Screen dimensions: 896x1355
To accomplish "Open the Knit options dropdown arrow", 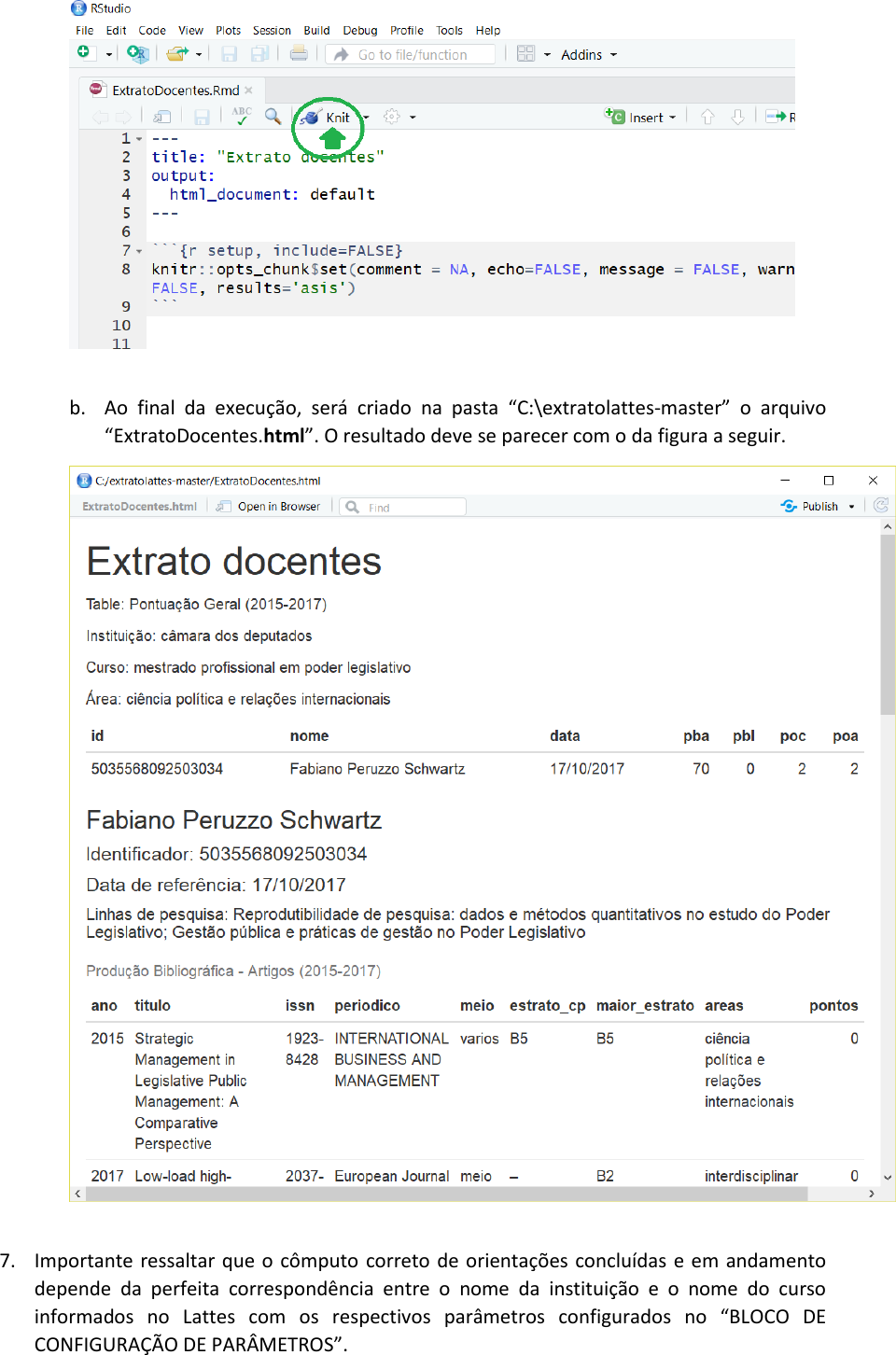I will click(366, 118).
